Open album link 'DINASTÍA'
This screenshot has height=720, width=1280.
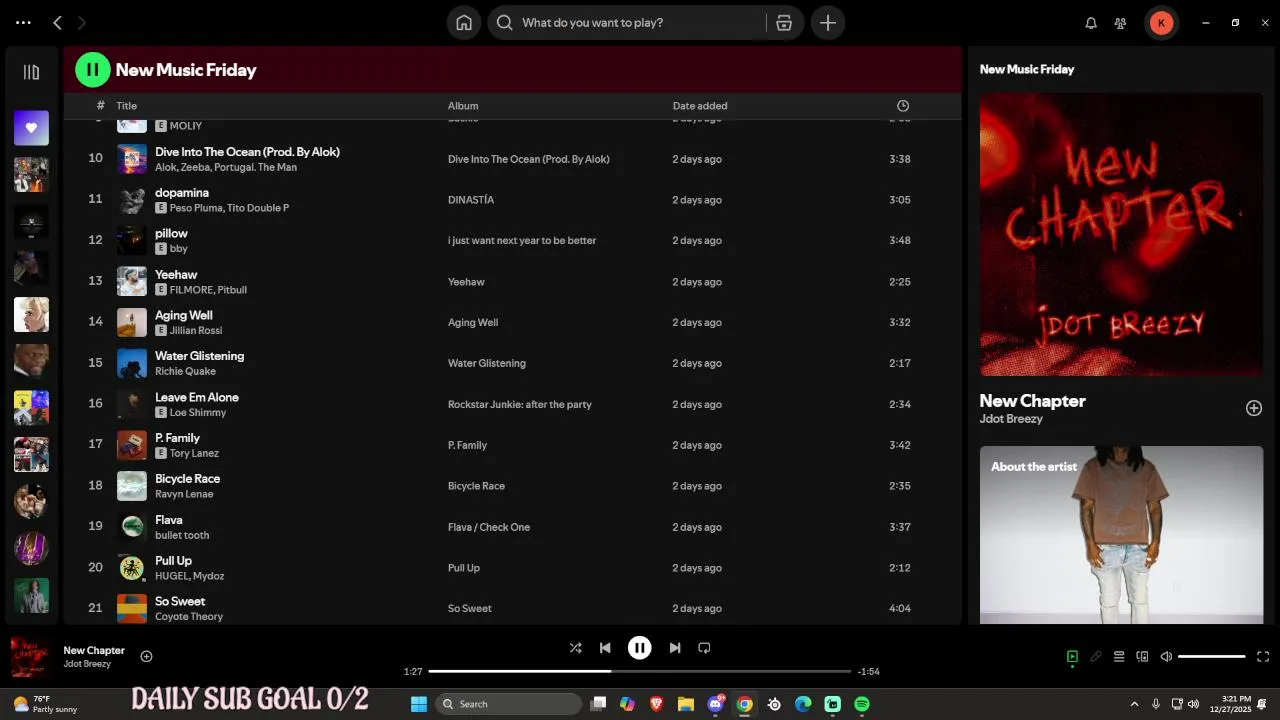[x=471, y=200]
